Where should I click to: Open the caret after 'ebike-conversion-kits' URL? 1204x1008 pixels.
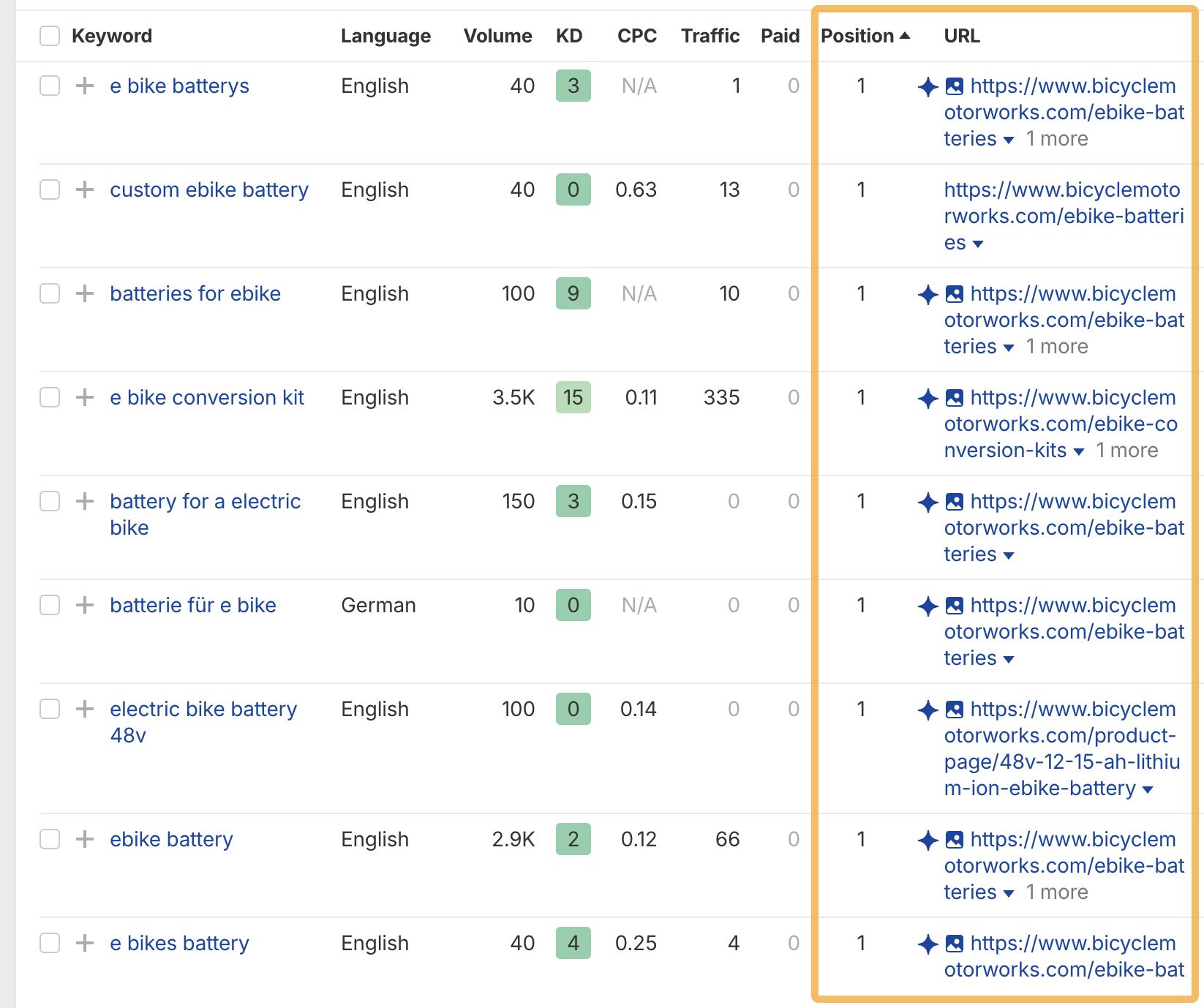(1079, 452)
